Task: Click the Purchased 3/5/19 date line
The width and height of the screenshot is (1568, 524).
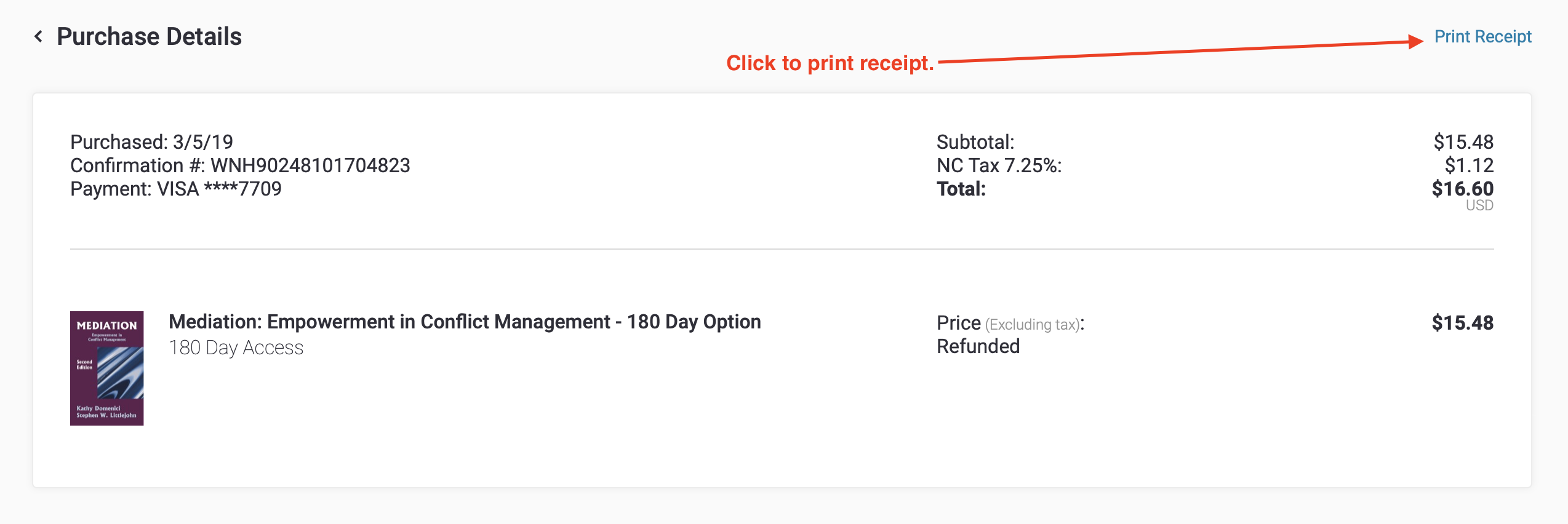Action: 151,142
